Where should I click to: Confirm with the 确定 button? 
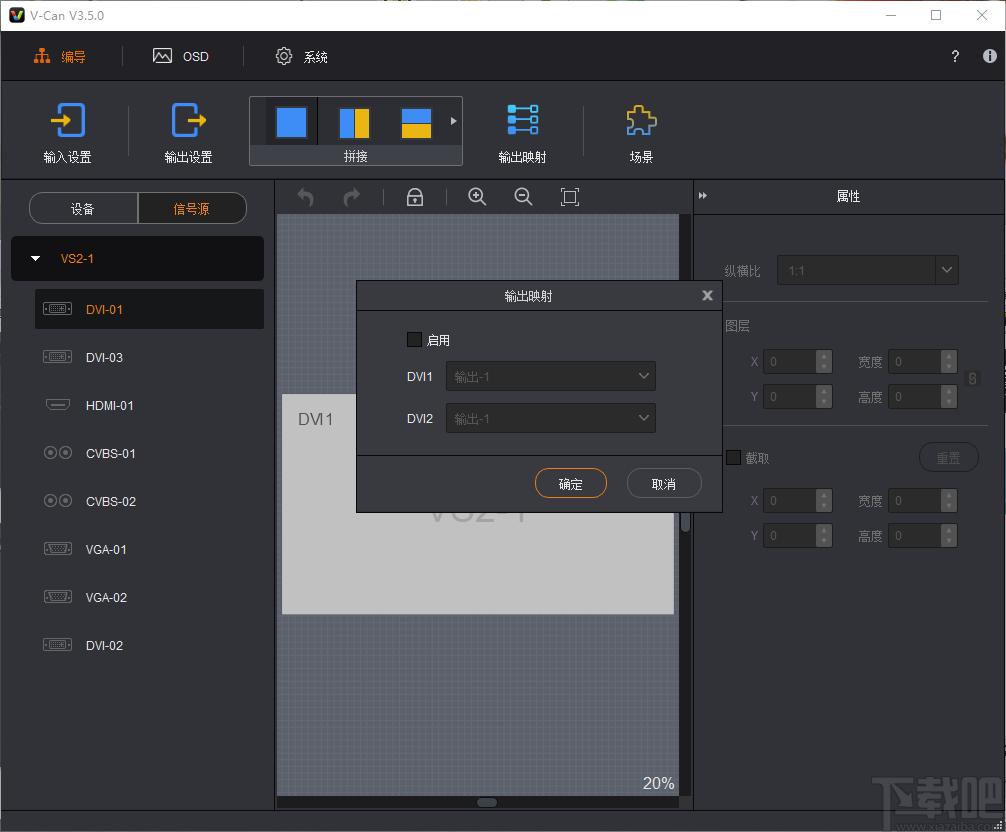570,484
